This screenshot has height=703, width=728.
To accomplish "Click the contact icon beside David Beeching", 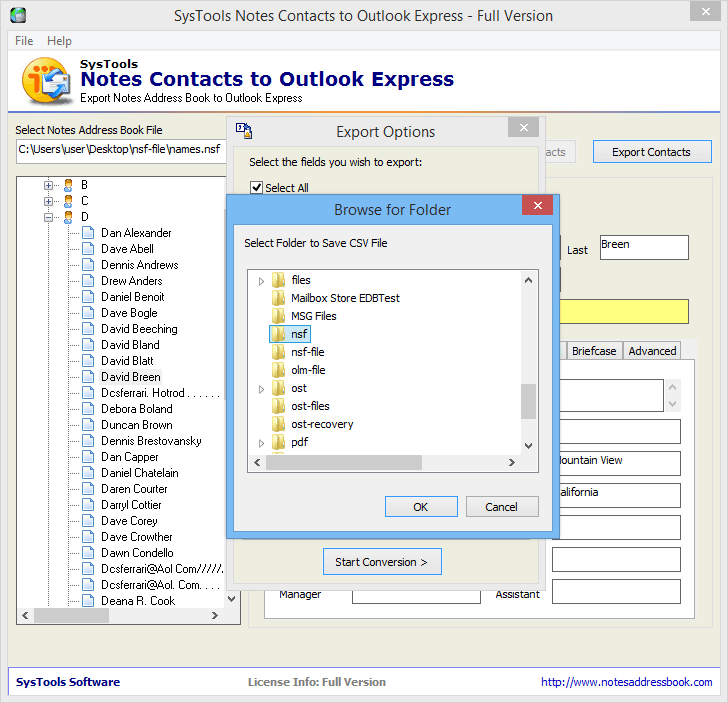I will coord(88,329).
